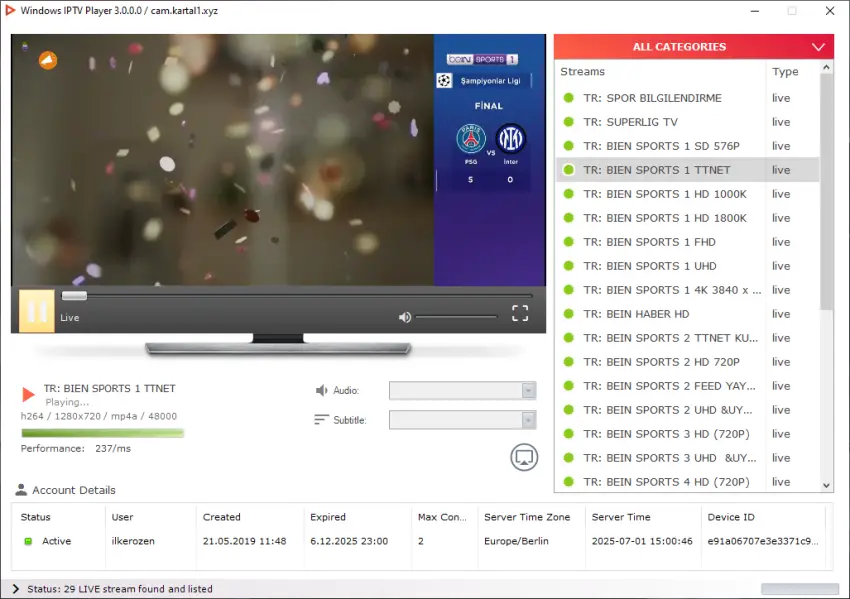
Task: Select TR: BEIN SPORTS 2 FEED stream
Action: pos(687,386)
